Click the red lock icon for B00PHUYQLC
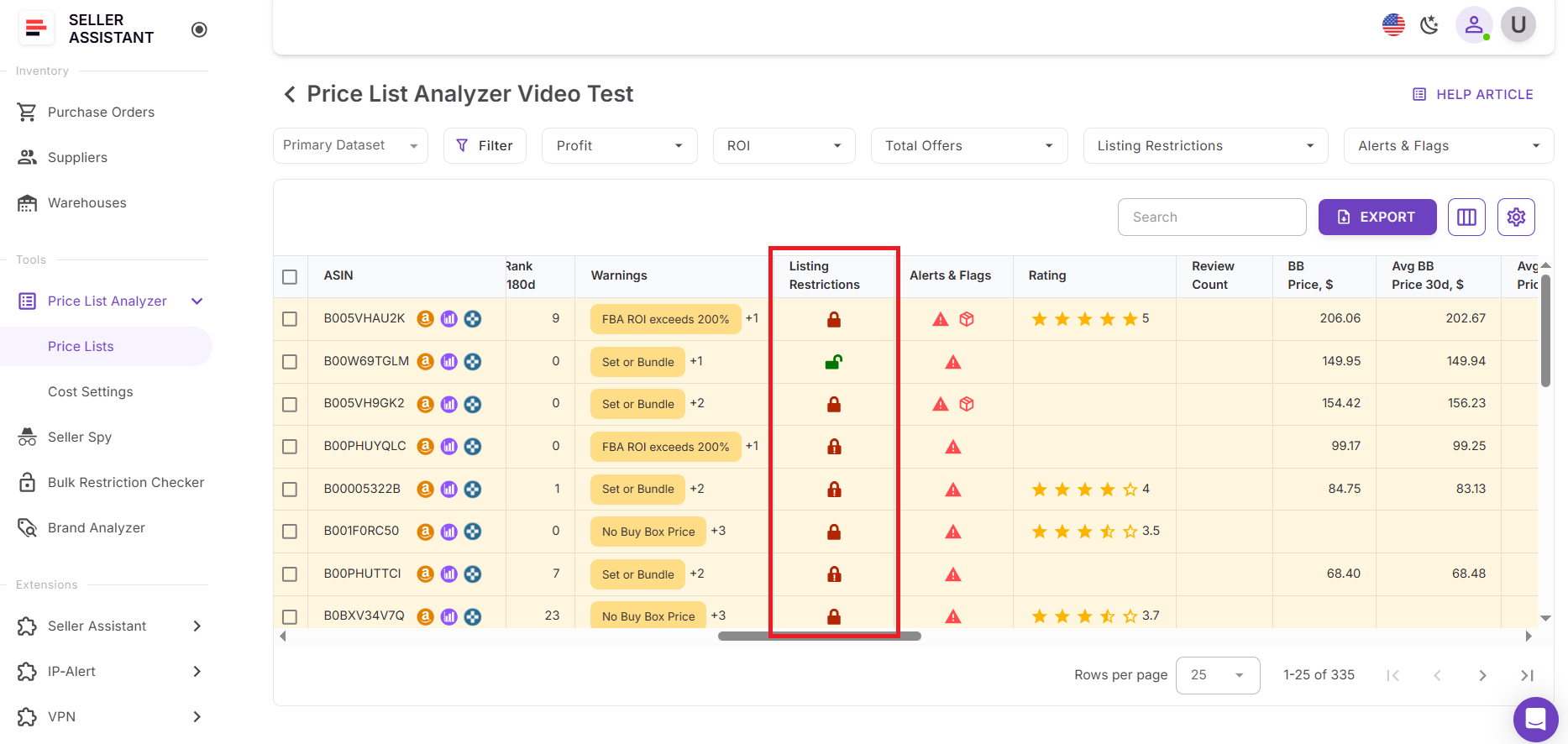 click(x=834, y=447)
